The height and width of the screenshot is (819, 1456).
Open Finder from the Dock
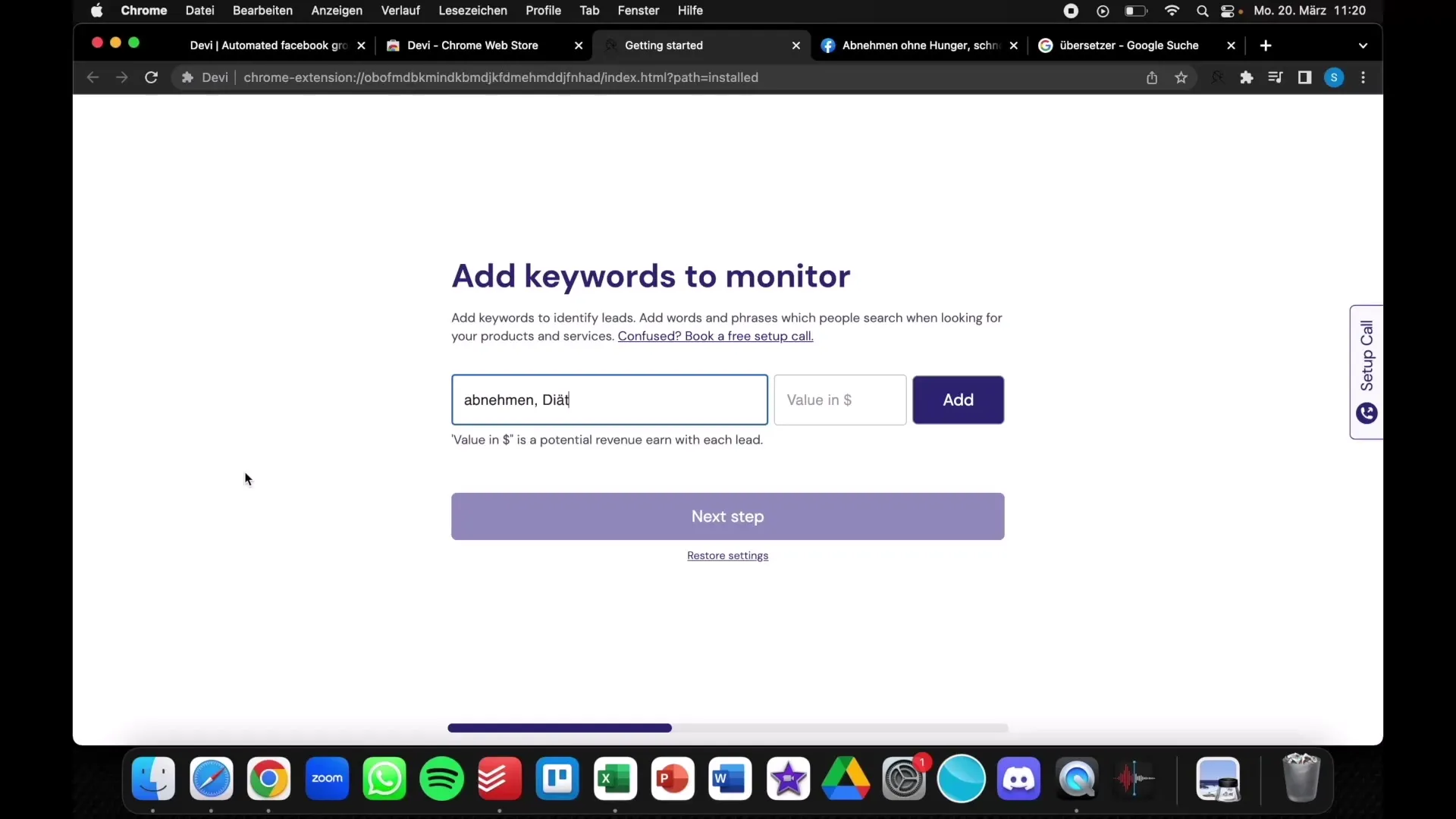tap(153, 779)
